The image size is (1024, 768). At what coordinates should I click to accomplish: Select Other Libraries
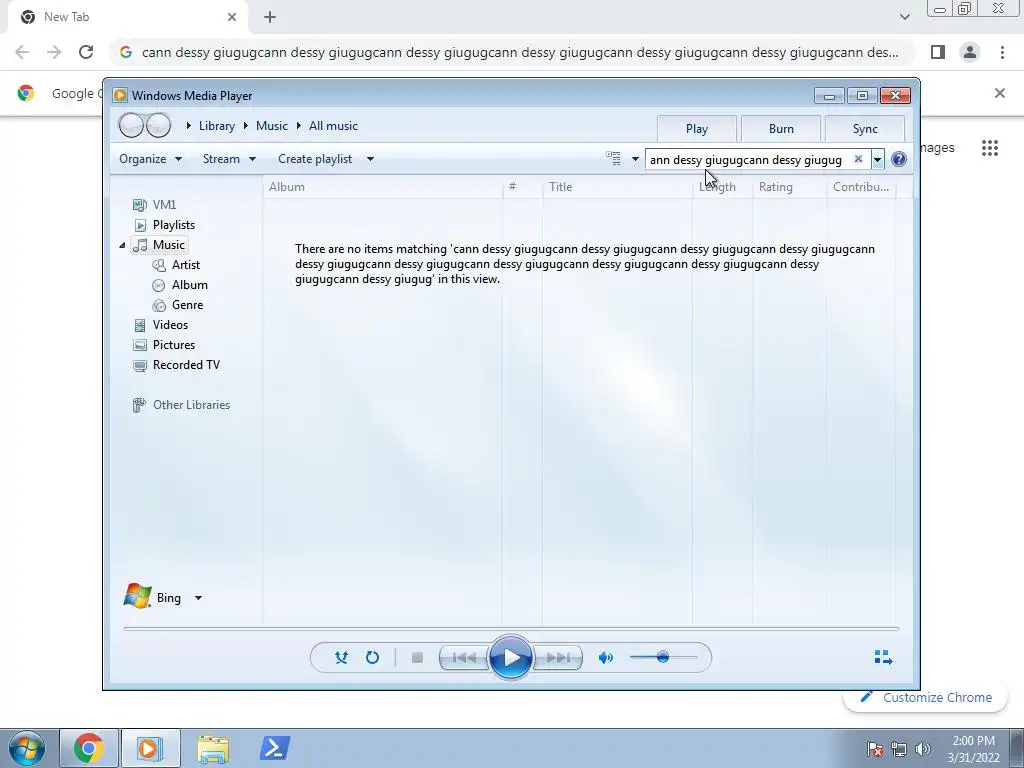(181, 405)
